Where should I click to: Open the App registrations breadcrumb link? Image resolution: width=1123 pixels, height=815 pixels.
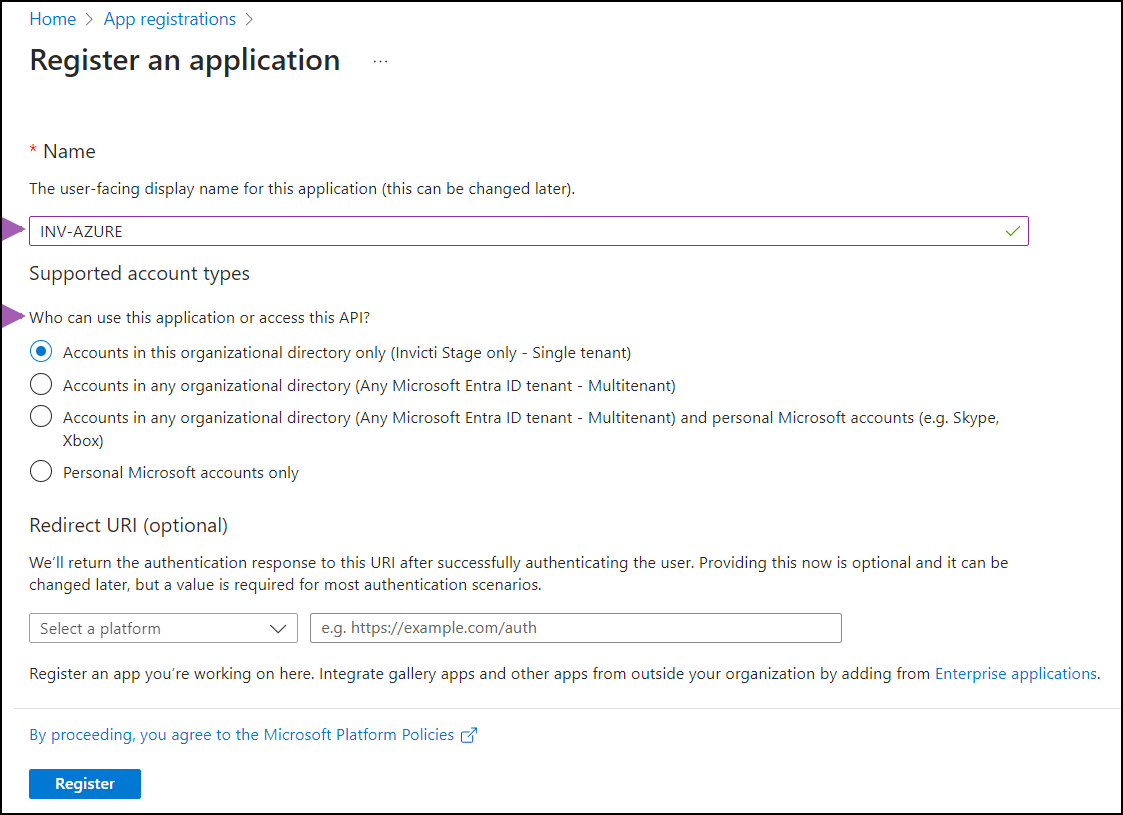click(x=170, y=19)
